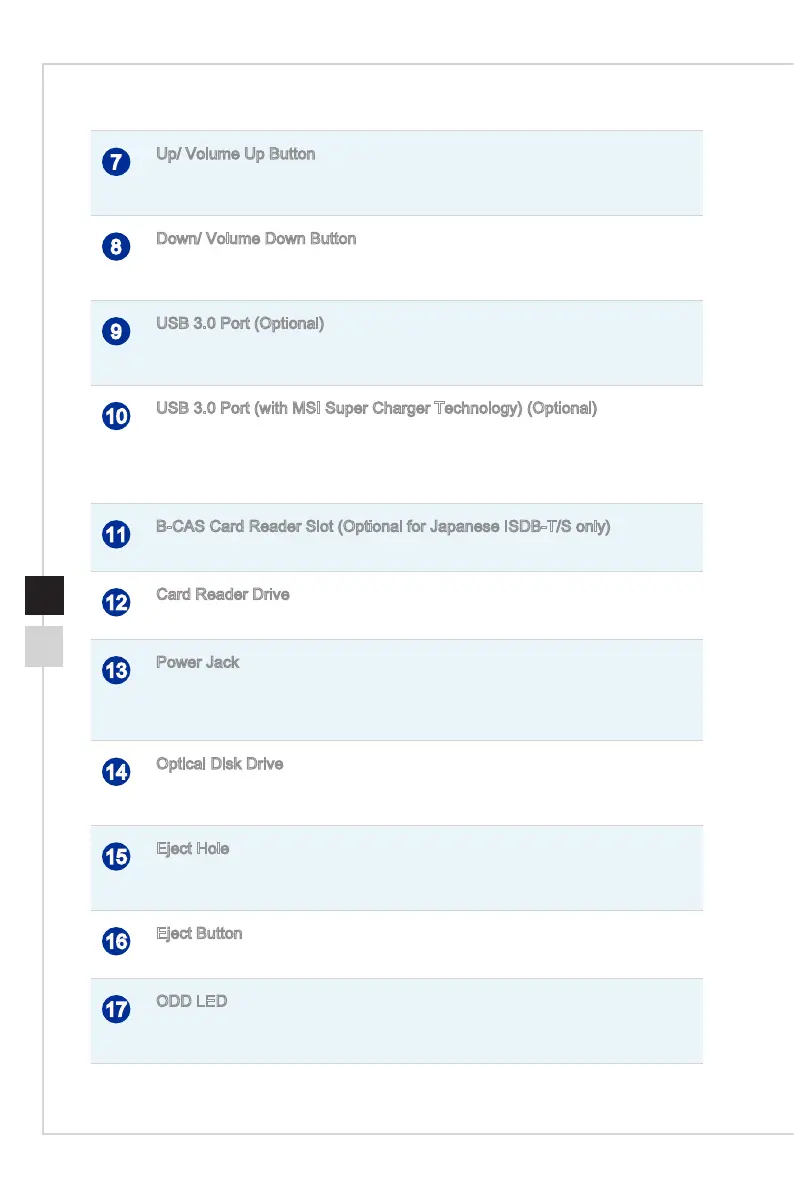Click the gray page tab marker

point(44,646)
